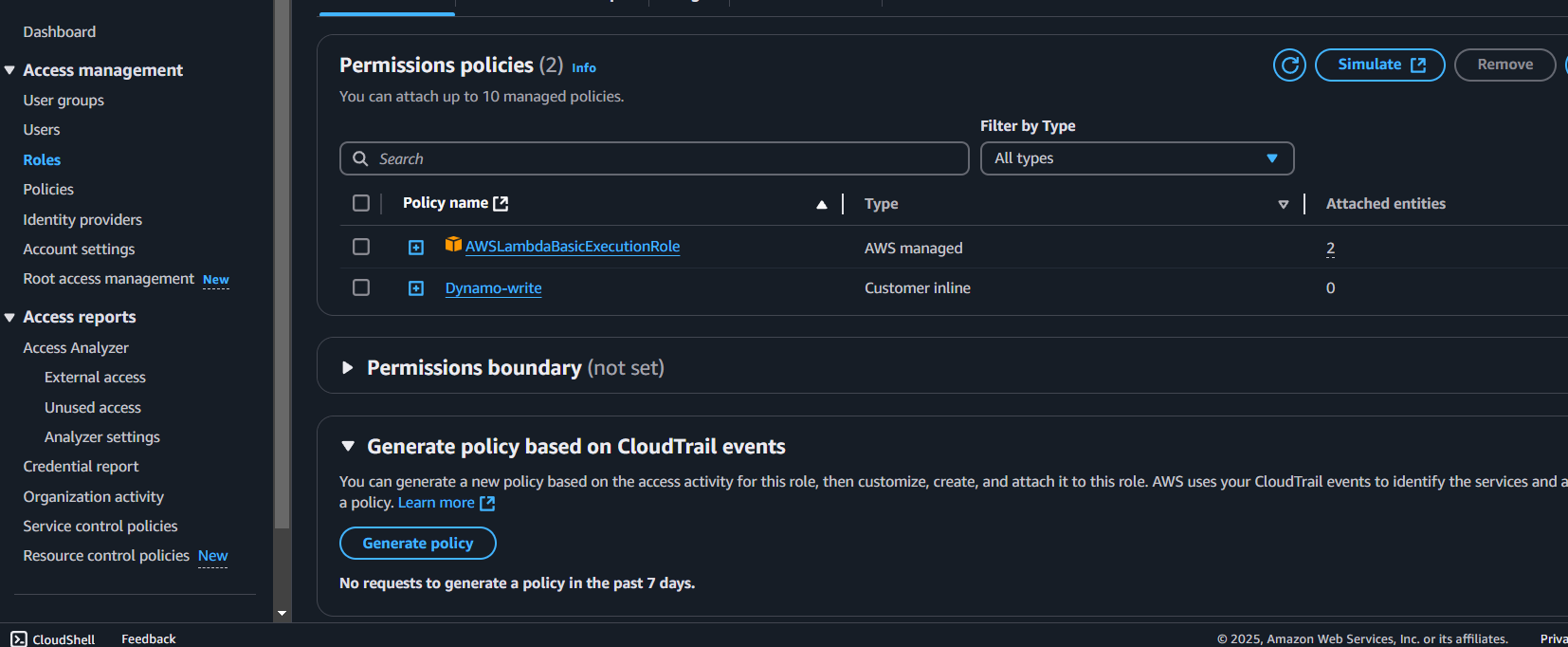
Task: Expand the AWSLambdaBasicExecutionRole policy details
Action: coord(416,248)
